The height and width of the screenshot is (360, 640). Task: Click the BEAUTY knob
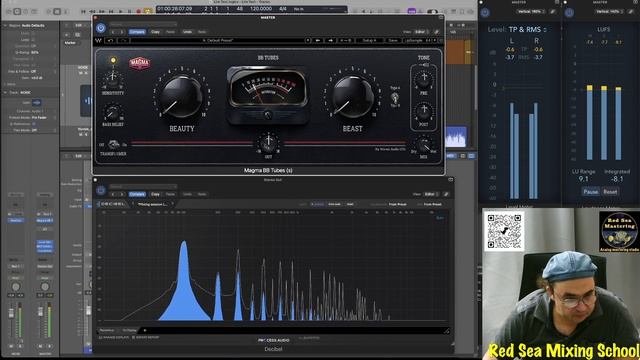181,96
